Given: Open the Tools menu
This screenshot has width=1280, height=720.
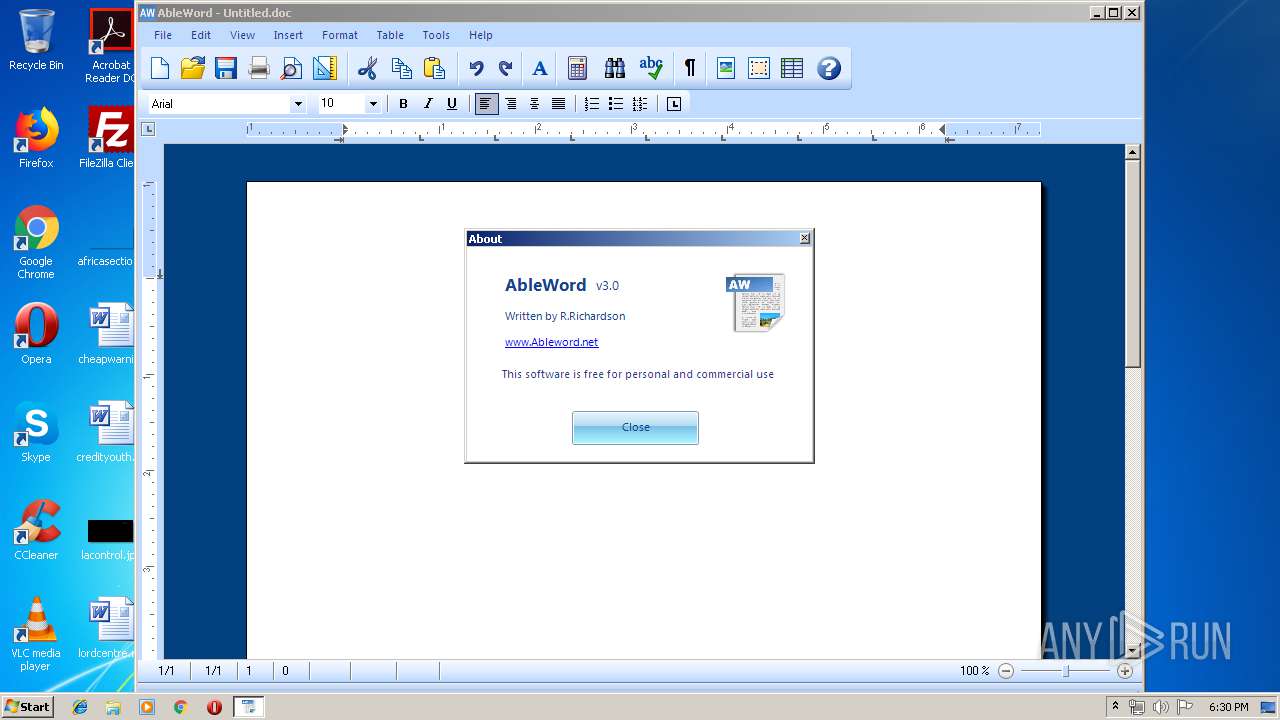Looking at the screenshot, I should pyautogui.click(x=436, y=35).
